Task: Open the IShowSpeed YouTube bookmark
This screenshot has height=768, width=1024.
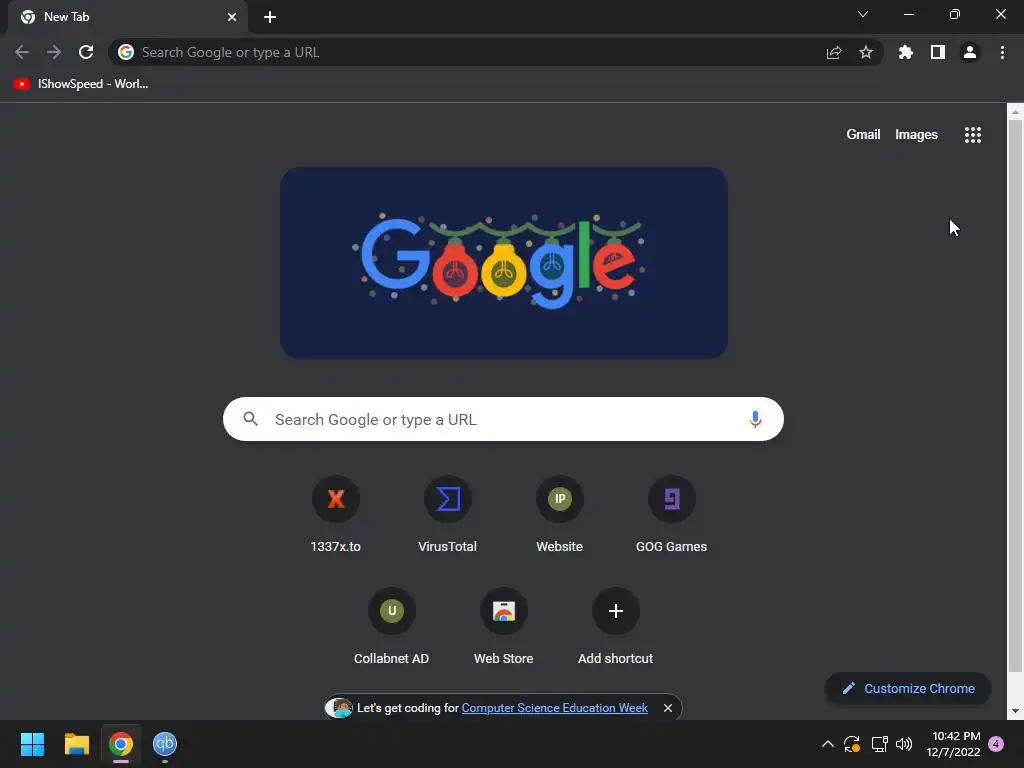Action: coord(82,84)
